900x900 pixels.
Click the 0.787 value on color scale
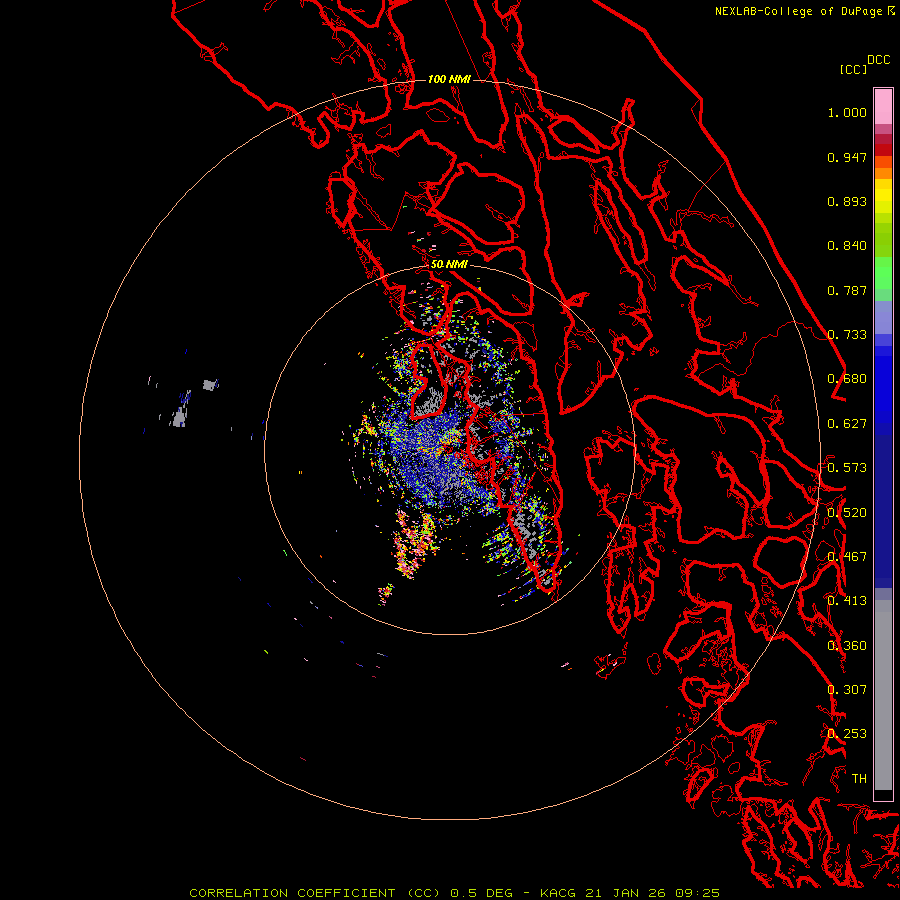pyautogui.click(x=847, y=290)
